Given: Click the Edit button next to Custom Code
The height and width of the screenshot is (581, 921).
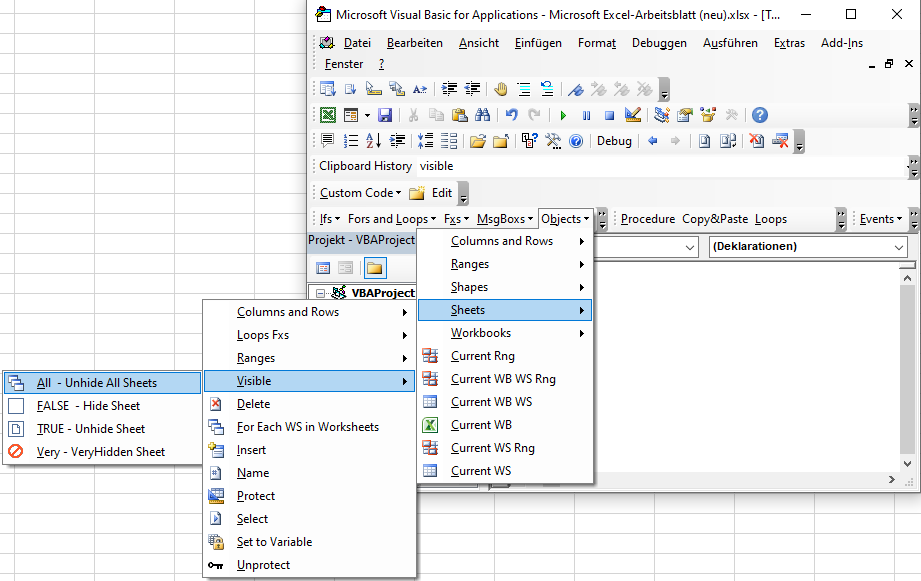Looking at the screenshot, I should (x=442, y=193).
